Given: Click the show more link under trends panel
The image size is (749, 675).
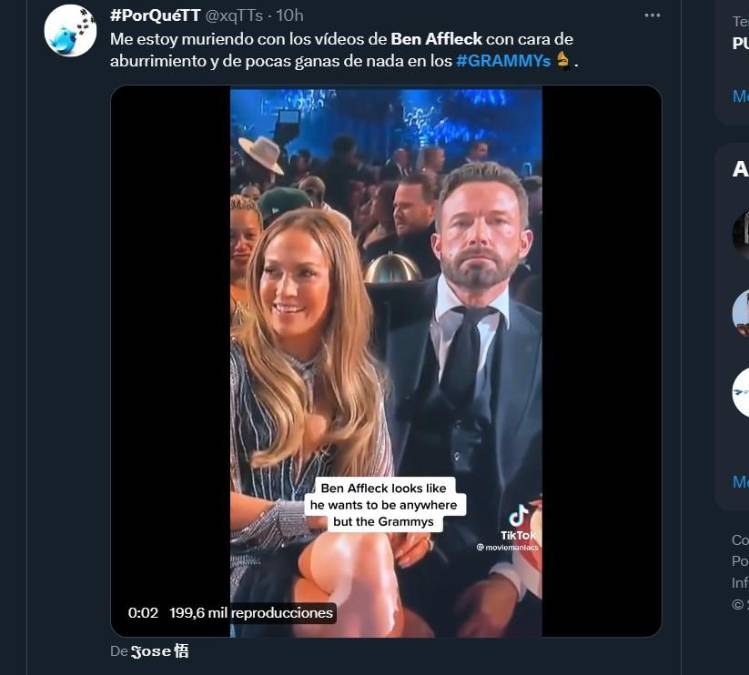Looking at the screenshot, I should pyautogui.click(x=740, y=96).
